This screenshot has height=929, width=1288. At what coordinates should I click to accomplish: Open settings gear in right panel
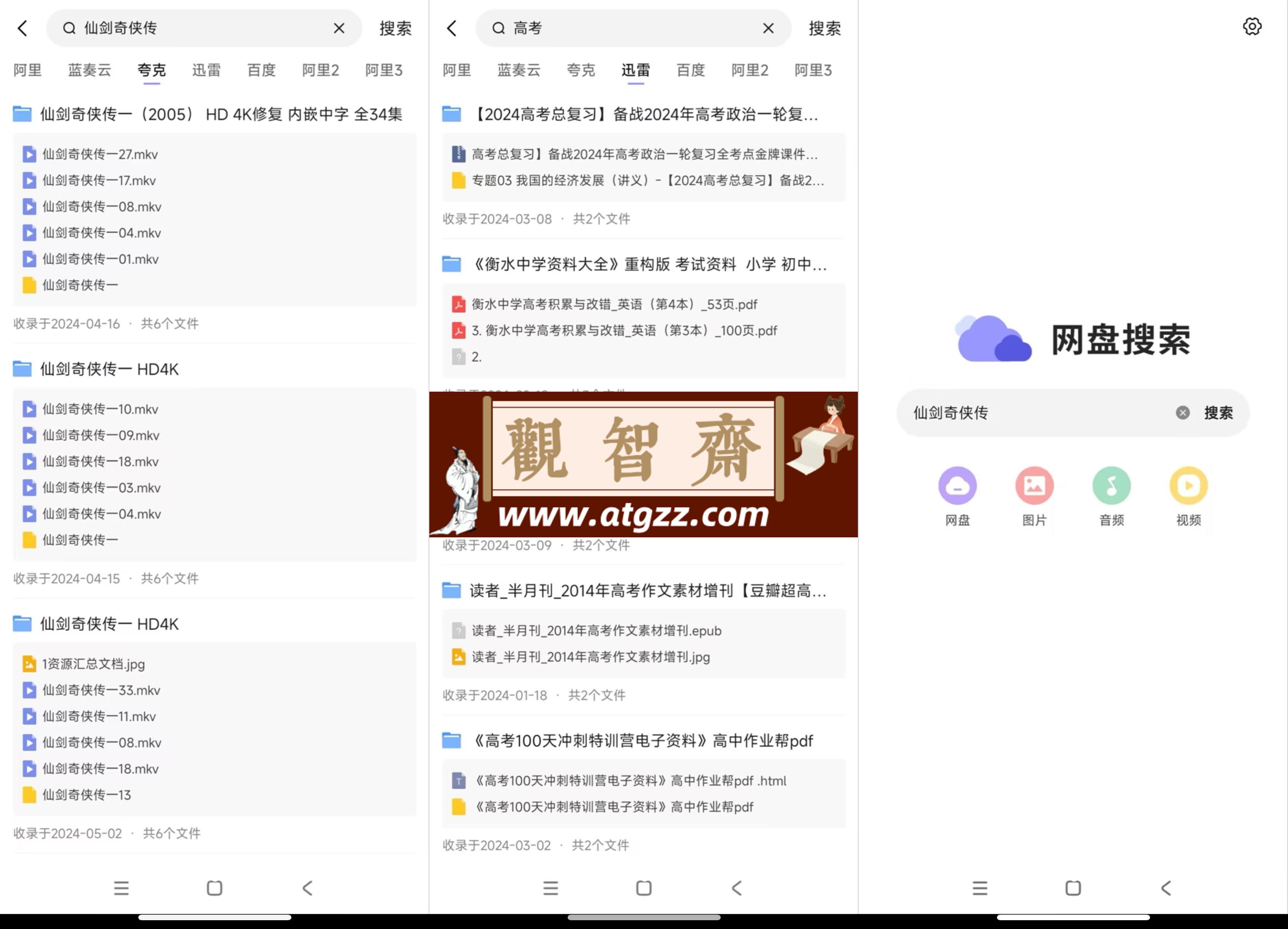[x=1252, y=27]
